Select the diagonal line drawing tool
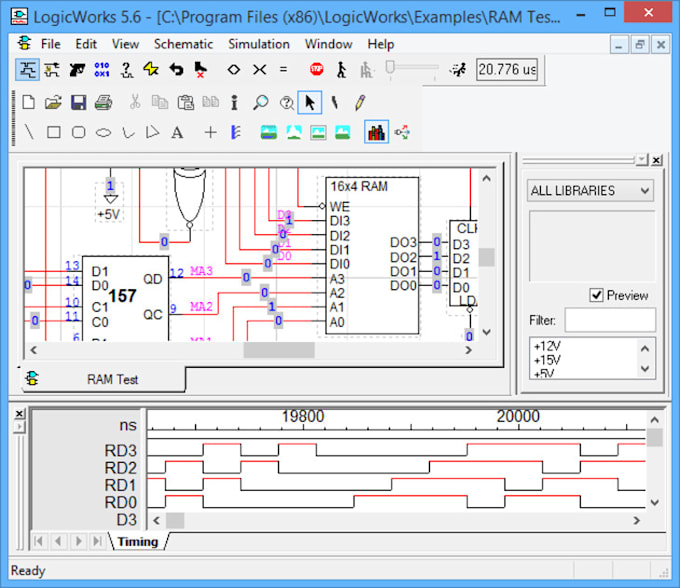The width and height of the screenshot is (680, 588). click(29, 132)
